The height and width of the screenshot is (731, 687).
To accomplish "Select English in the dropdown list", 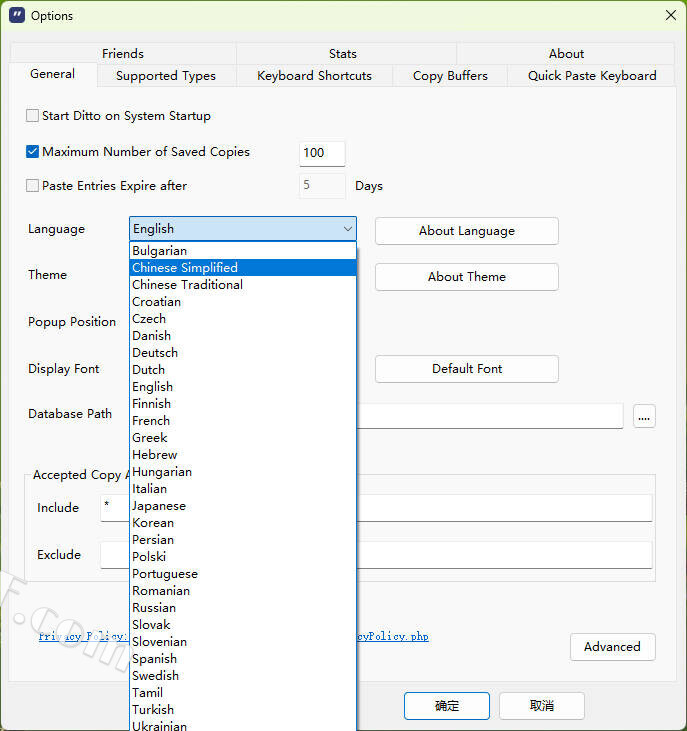I will (x=243, y=387).
